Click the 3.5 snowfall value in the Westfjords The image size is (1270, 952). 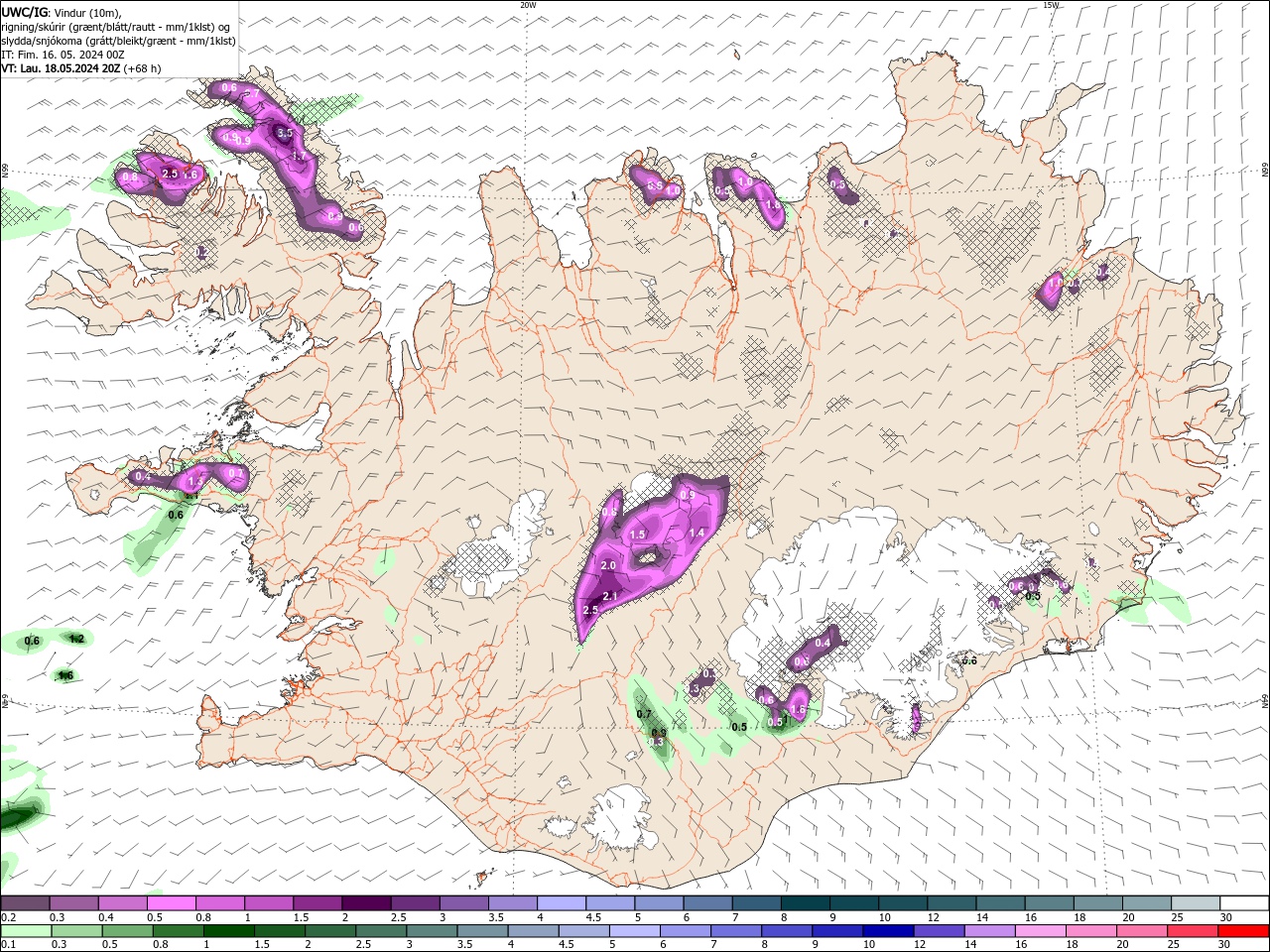(x=286, y=132)
